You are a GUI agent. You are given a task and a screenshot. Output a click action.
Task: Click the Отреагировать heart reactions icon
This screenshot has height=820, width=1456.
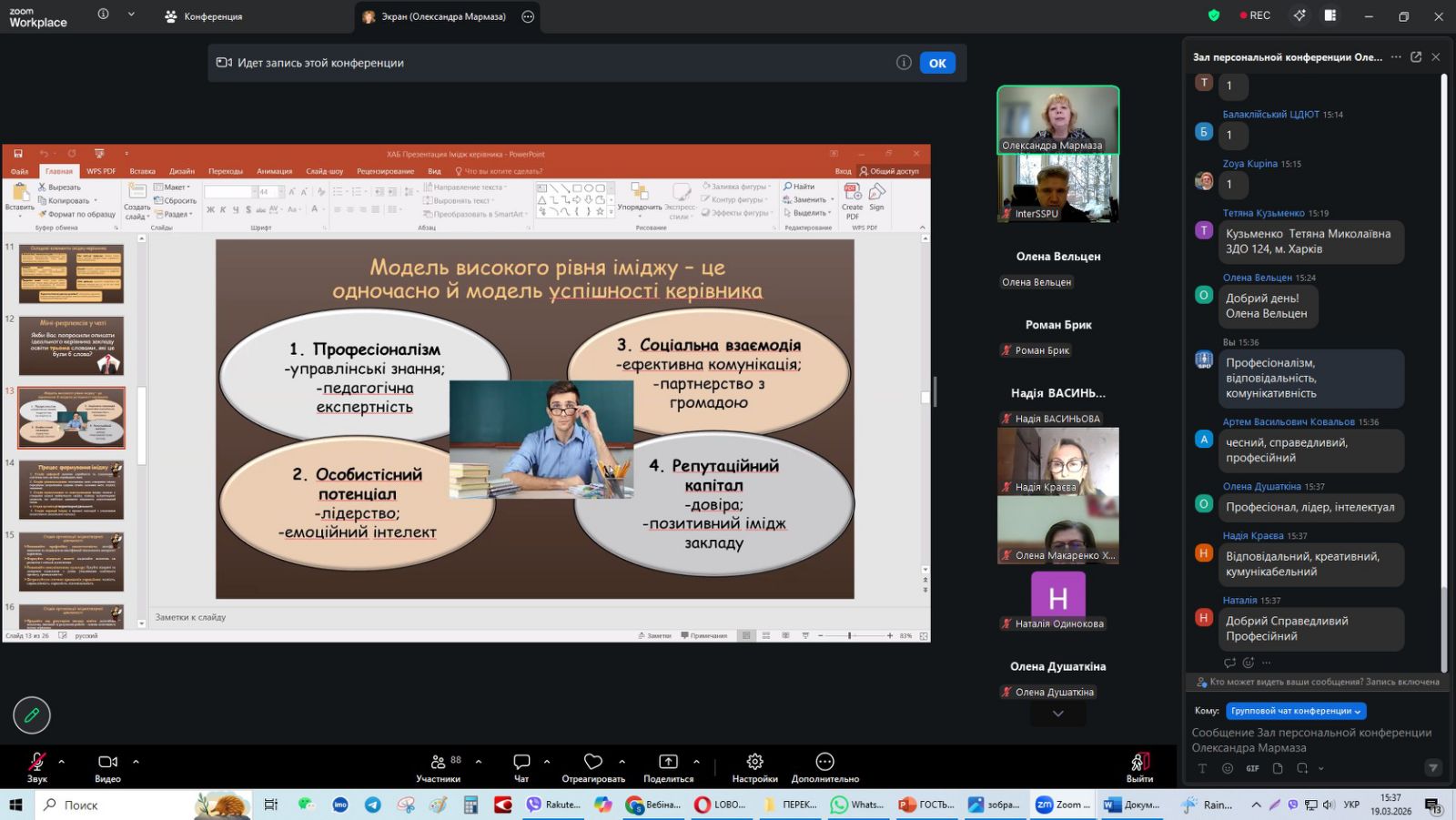(x=593, y=762)
